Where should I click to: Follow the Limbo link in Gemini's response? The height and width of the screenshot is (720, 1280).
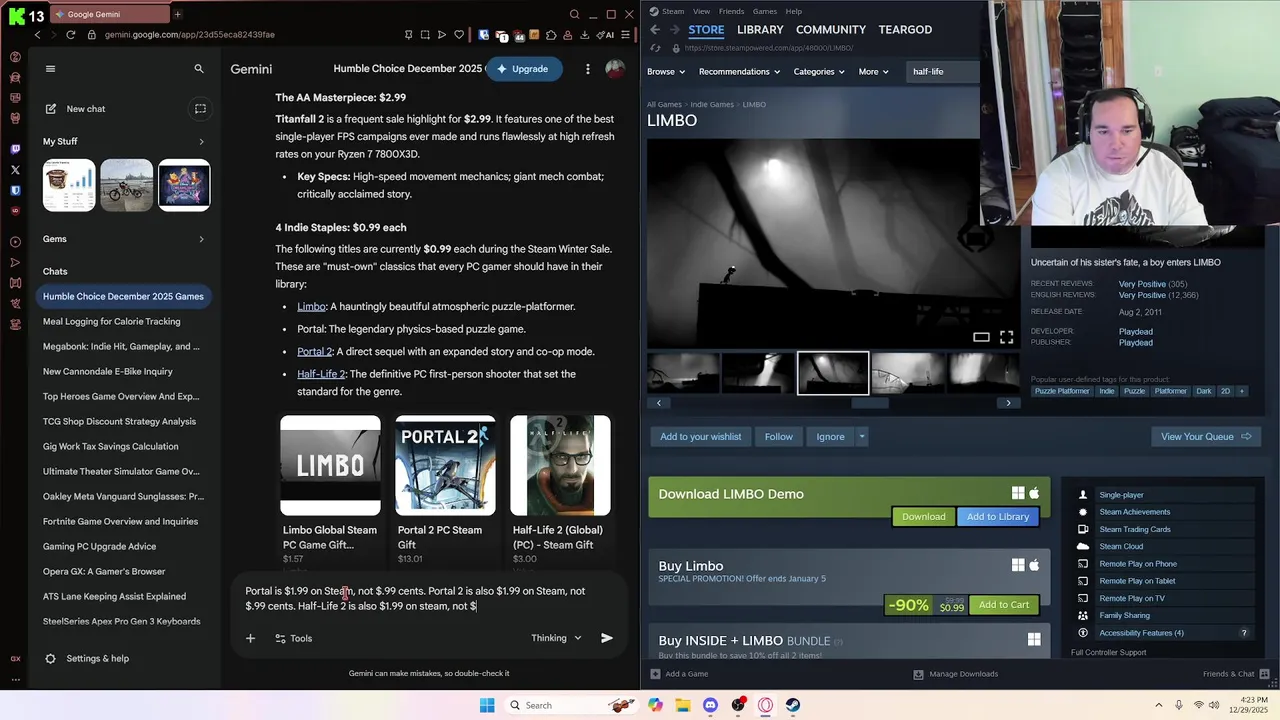coord(311,307)
